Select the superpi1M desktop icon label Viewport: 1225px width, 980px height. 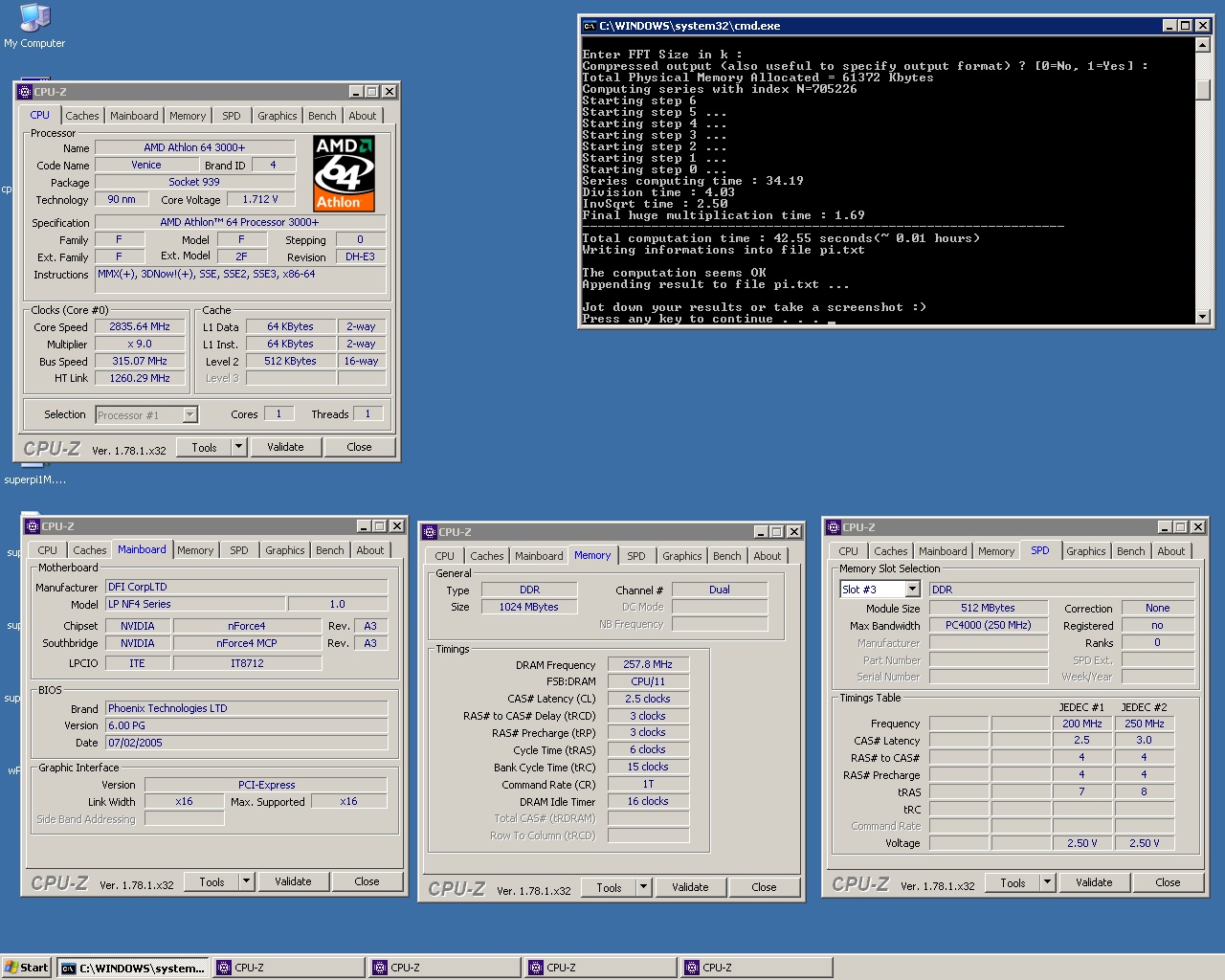click(35, 479)
